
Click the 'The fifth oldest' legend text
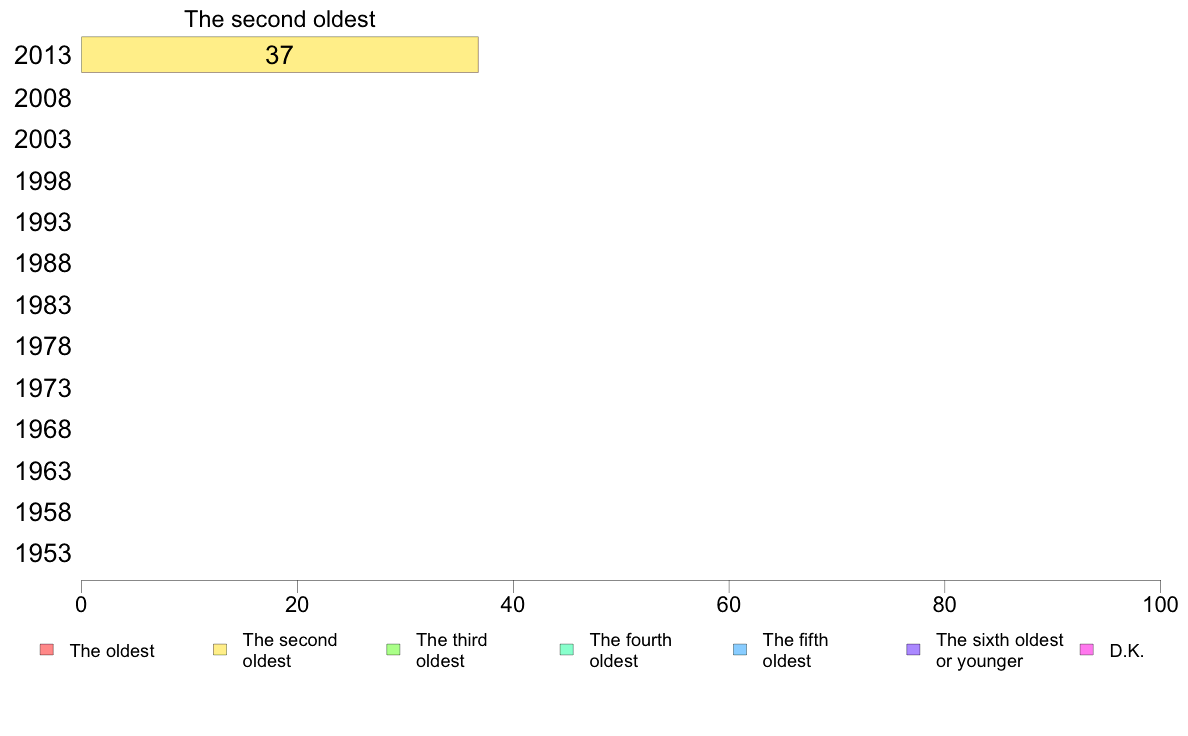(x=795, y=650)
